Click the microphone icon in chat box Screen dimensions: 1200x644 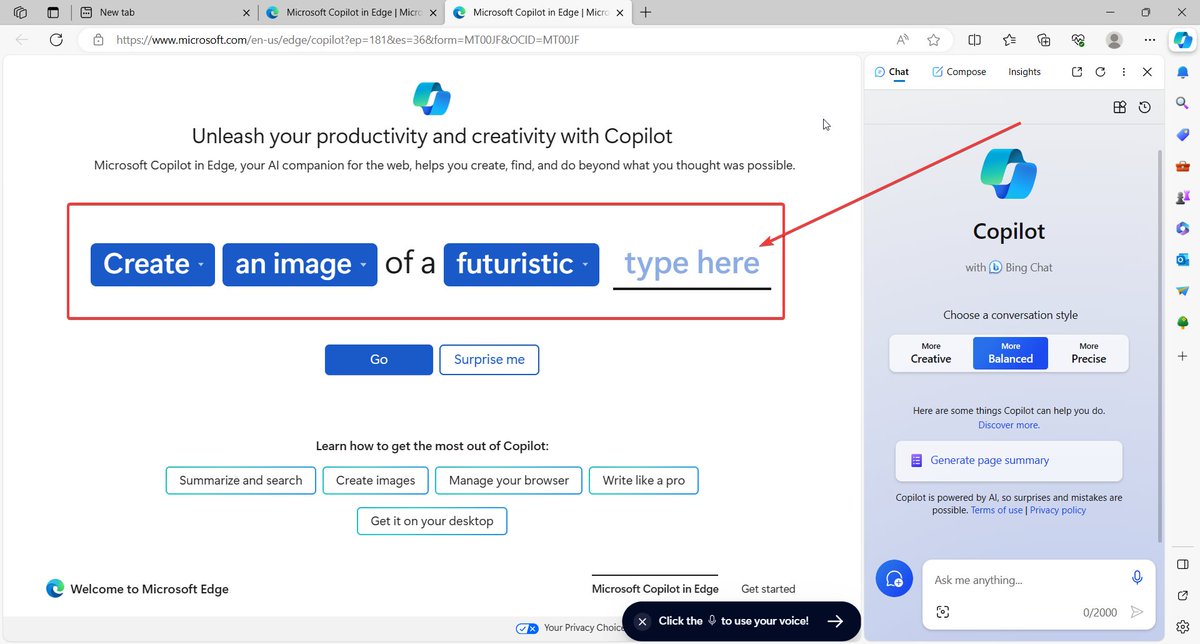[x=1137, y=578]
